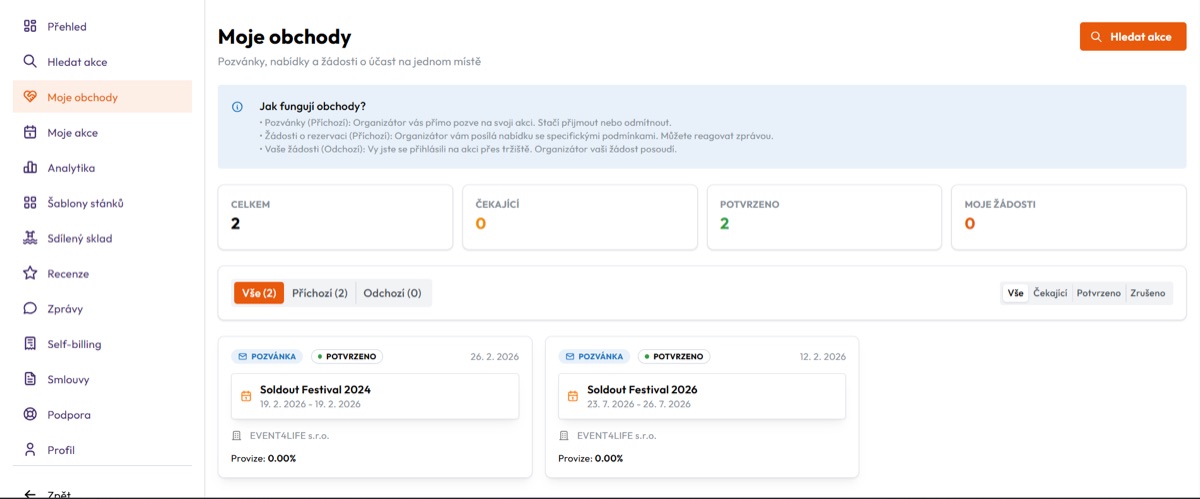Filter by Zrušeno status
This screenshot has height=499, width=1200.
pyautogui.click(x=1148, y=293)
